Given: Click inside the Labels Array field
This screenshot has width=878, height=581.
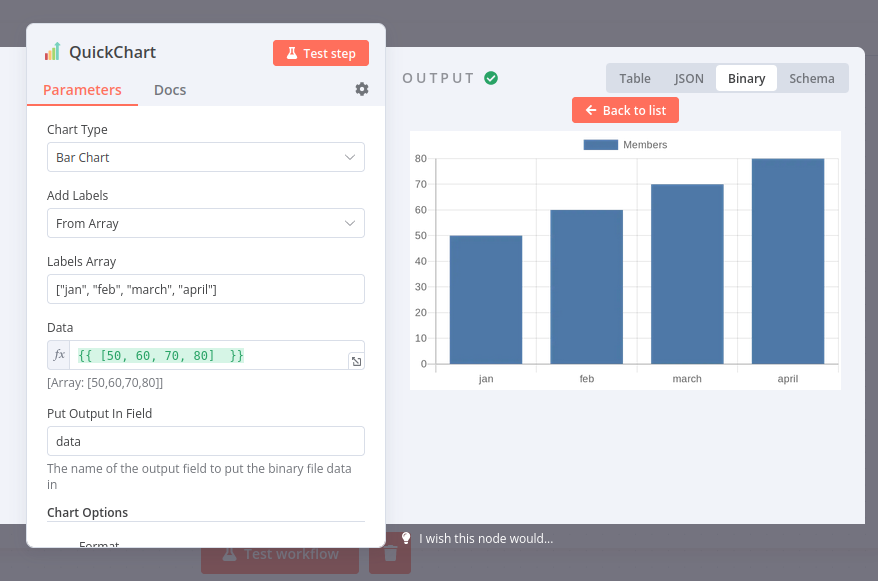Looking at the screenshot, I should (205, 289).
